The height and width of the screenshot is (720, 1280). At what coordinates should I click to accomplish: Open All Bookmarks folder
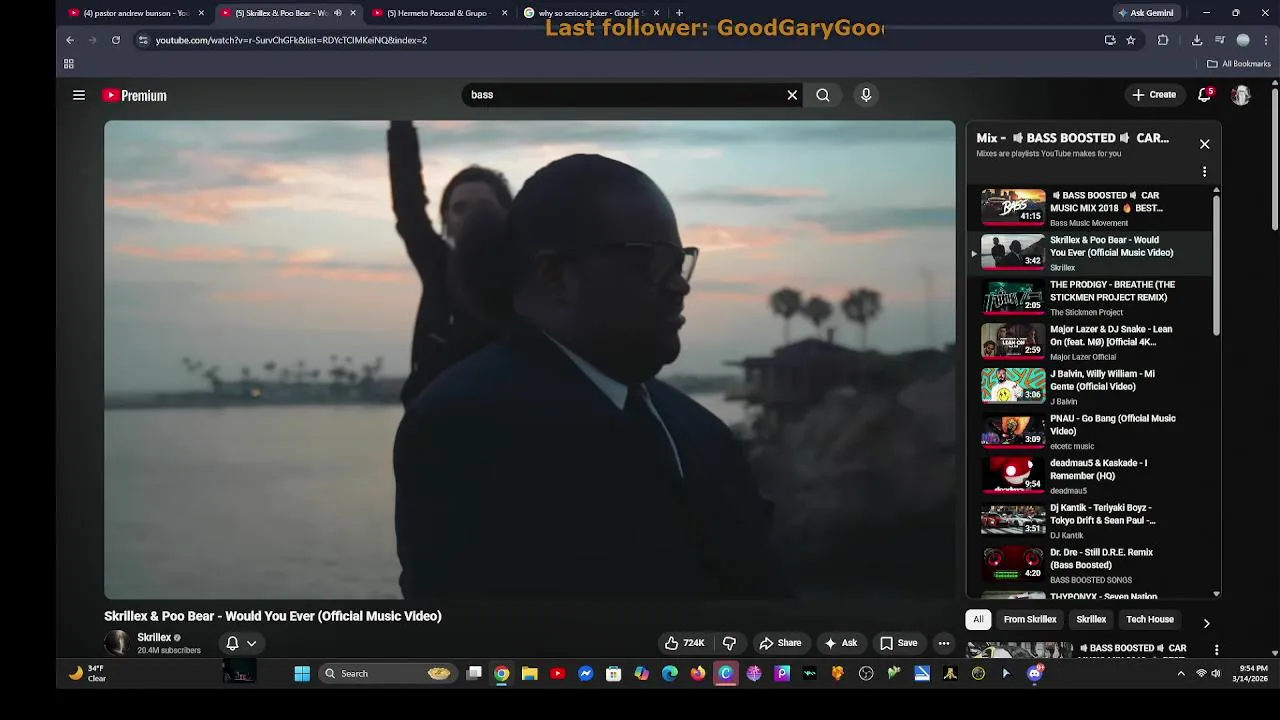[1238, 64]
